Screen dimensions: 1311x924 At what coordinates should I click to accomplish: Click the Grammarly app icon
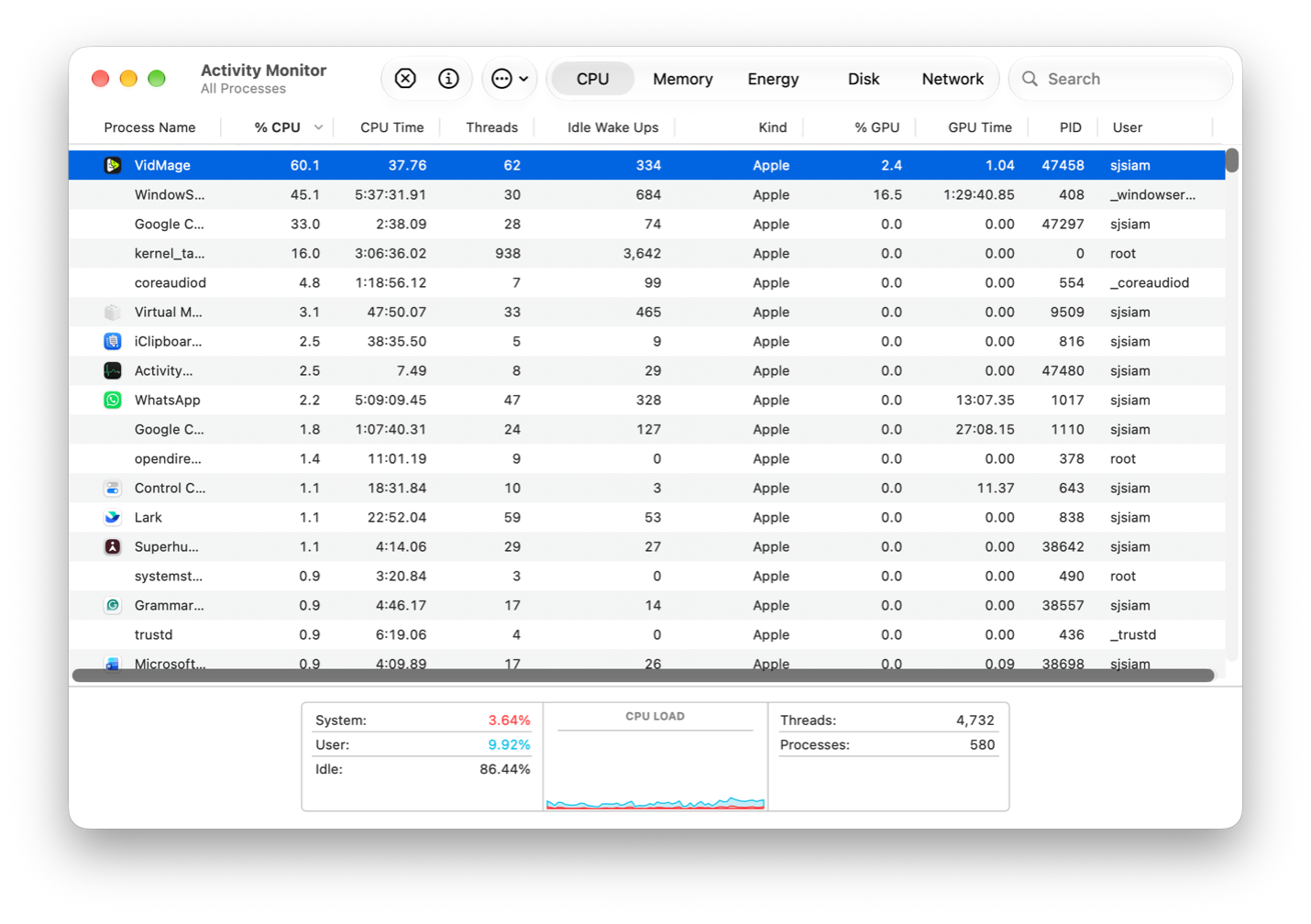pos(113,605)
